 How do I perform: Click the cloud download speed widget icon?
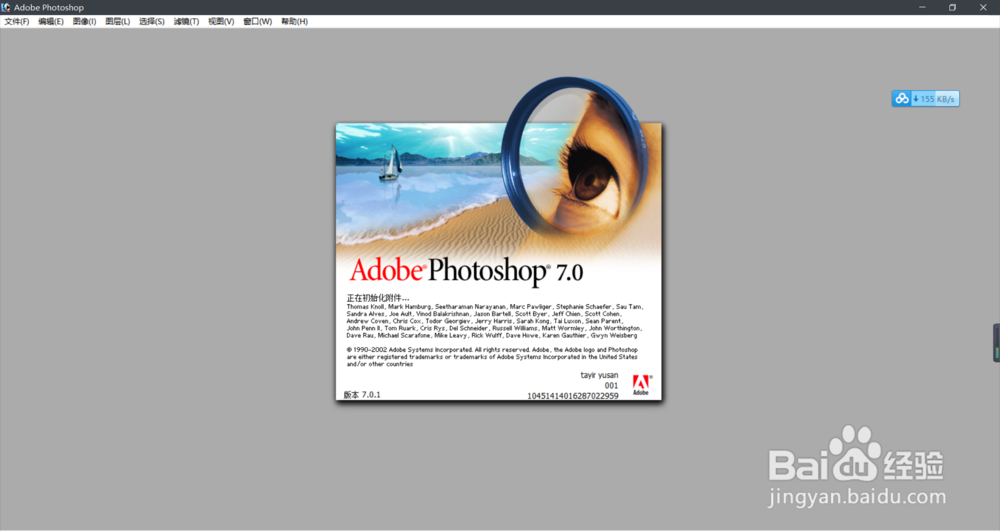902,99
